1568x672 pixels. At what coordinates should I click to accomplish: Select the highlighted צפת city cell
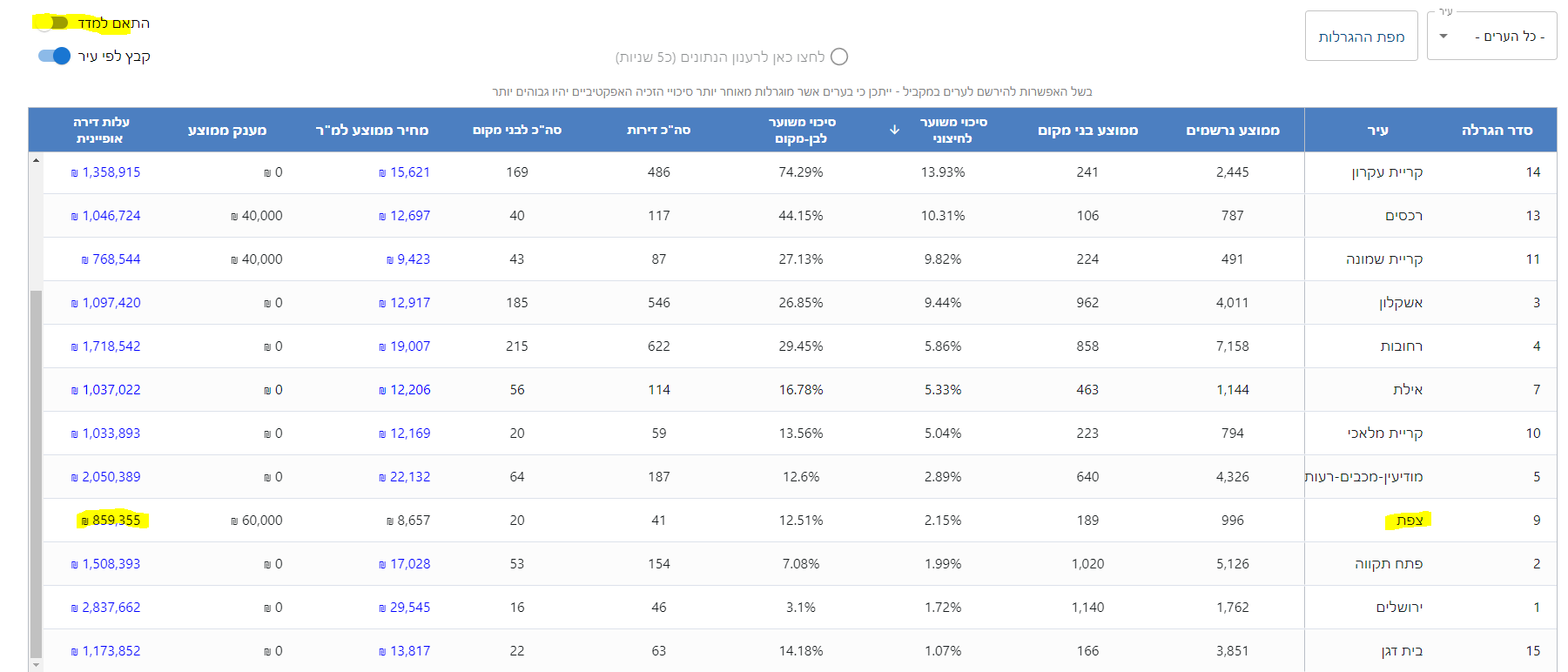pos(1409,521)
